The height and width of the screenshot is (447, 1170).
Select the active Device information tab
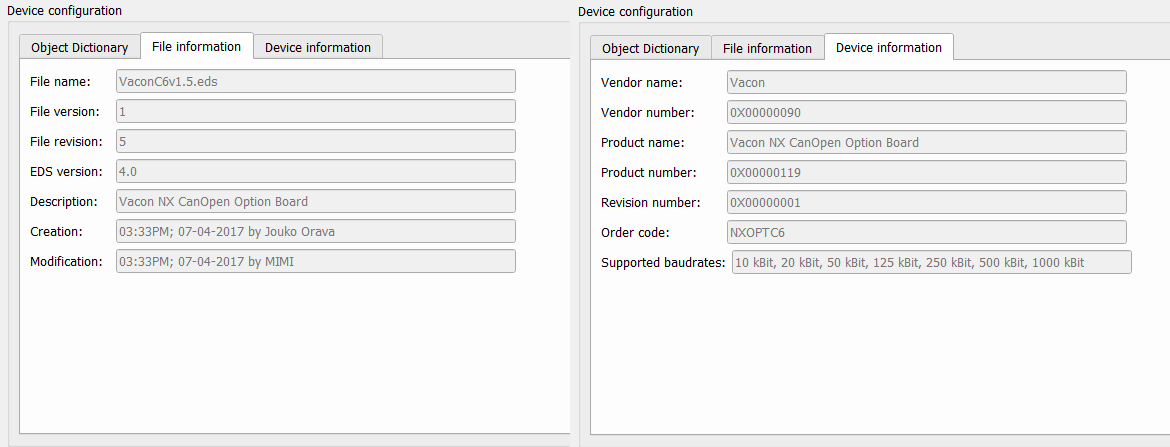click(888, 48)
